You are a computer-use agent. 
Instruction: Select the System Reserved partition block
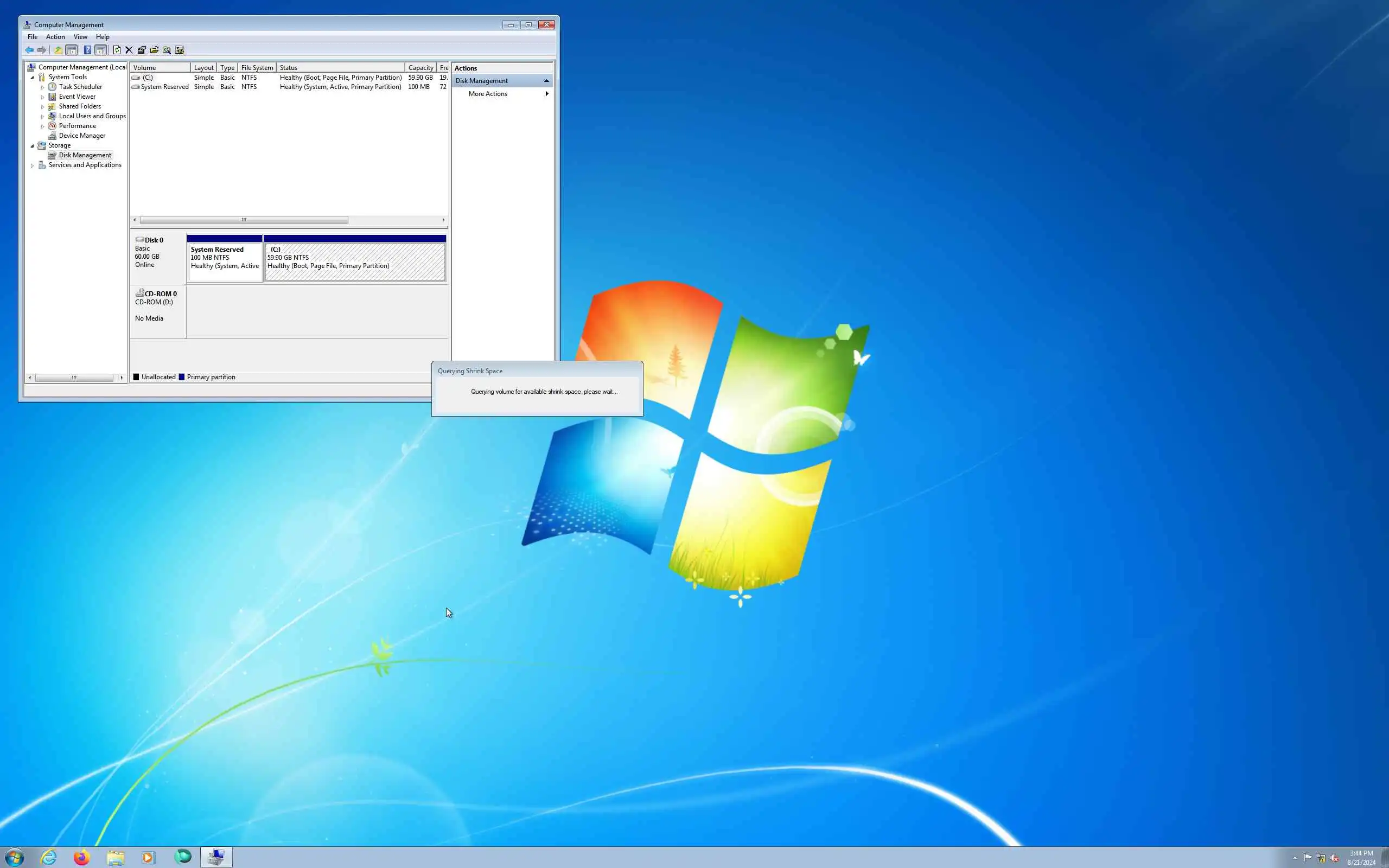pyautogui.click(x=225, y=262)
